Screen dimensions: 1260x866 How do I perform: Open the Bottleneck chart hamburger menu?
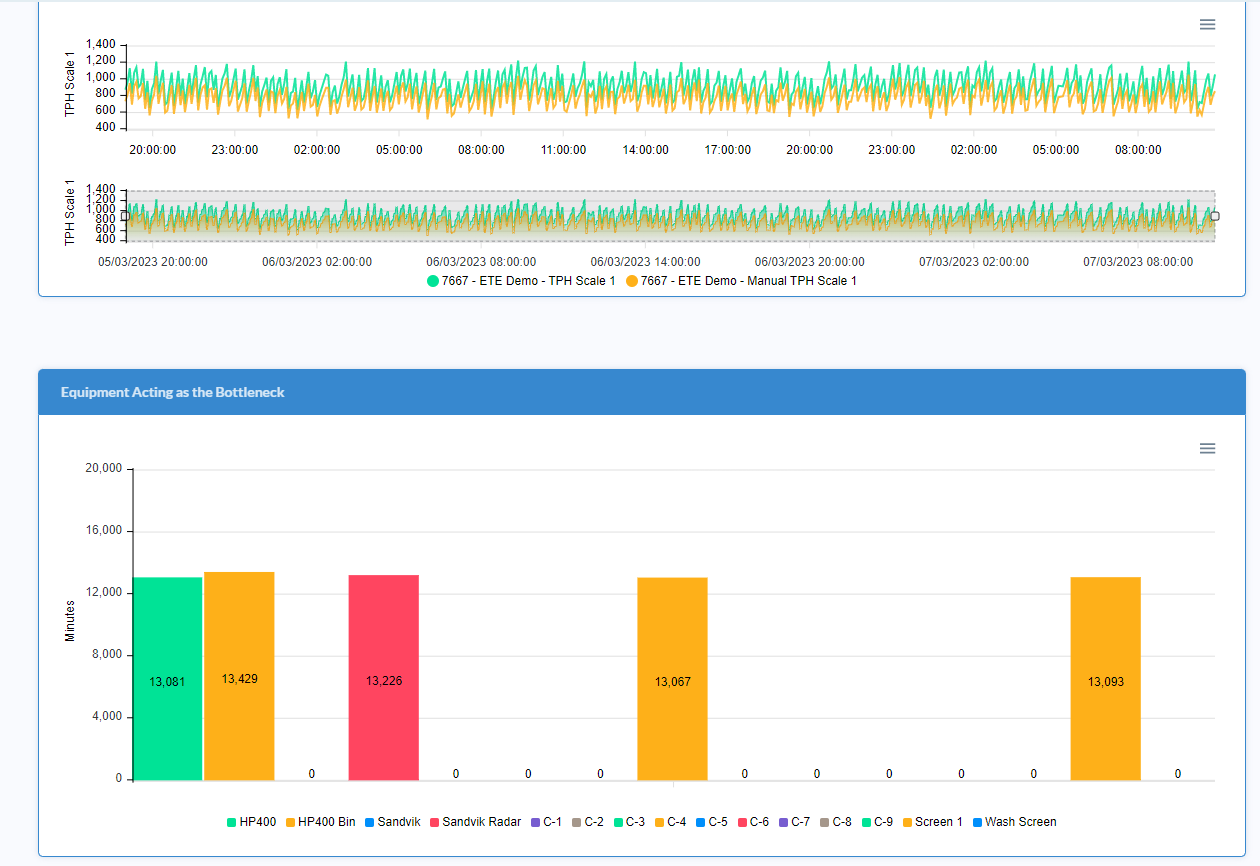pyautogui.click(x=1207, y=448)
